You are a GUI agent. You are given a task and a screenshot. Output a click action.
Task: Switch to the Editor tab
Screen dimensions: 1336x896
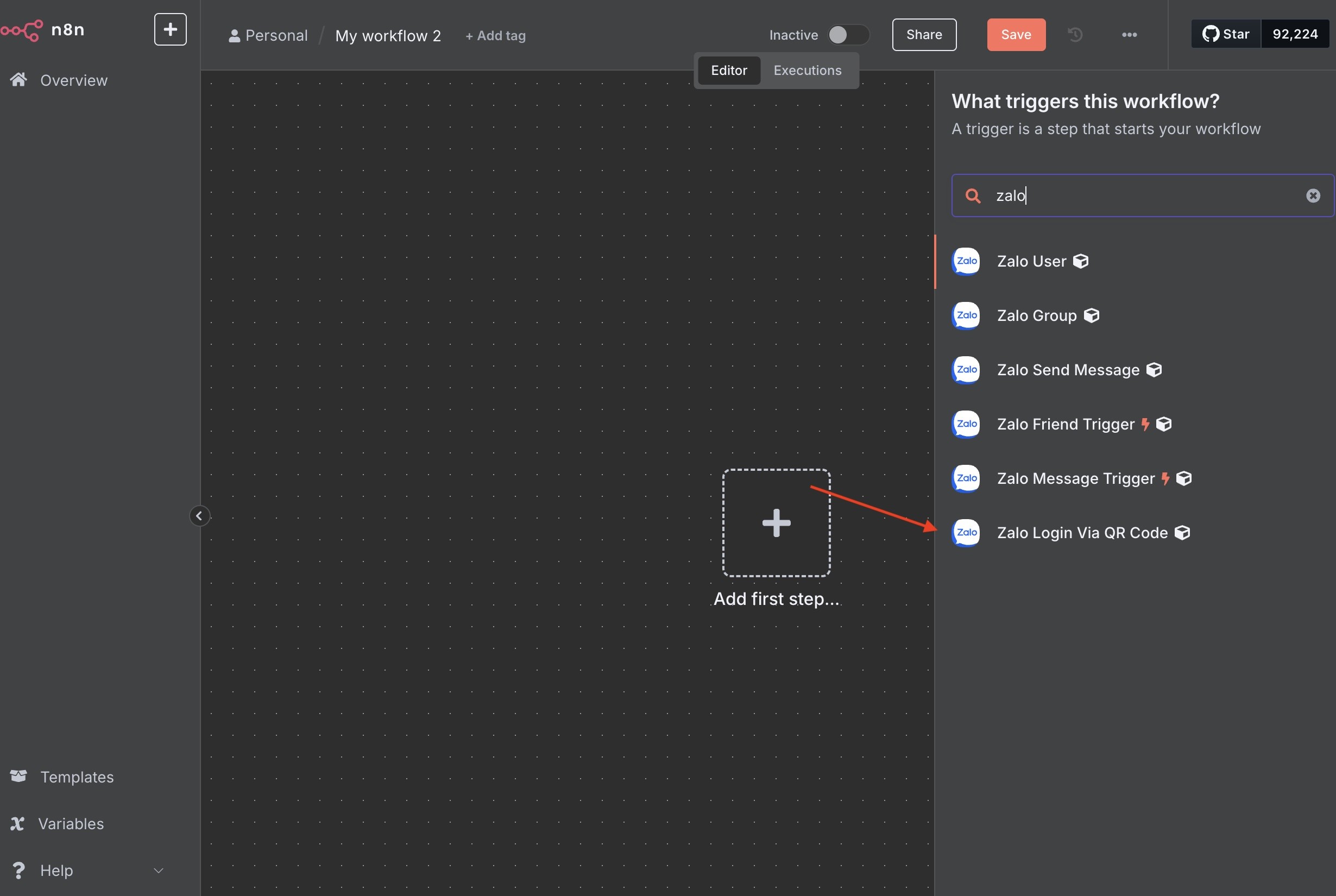coord(729,70)
